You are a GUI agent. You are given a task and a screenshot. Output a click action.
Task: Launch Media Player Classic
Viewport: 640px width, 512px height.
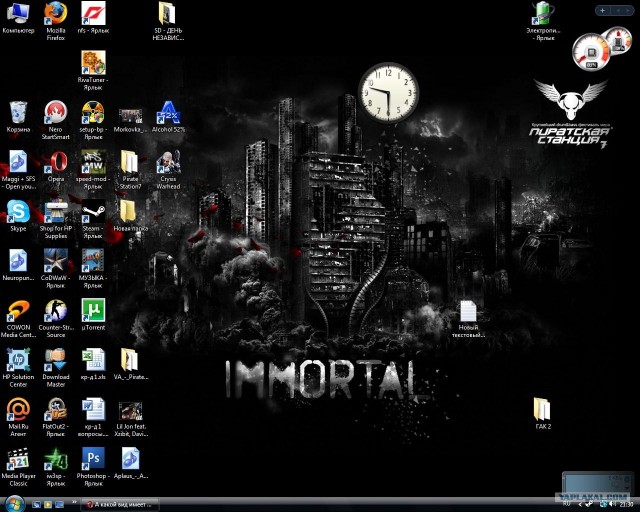[18, 467]
